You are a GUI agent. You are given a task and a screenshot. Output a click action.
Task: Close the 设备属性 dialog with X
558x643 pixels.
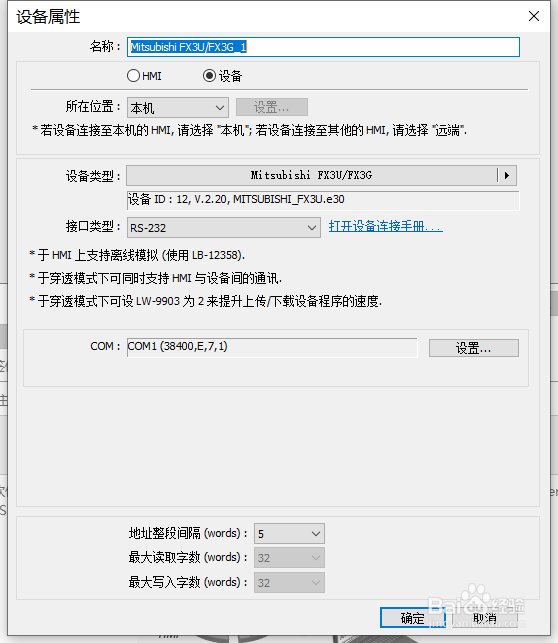coord(533,16)
